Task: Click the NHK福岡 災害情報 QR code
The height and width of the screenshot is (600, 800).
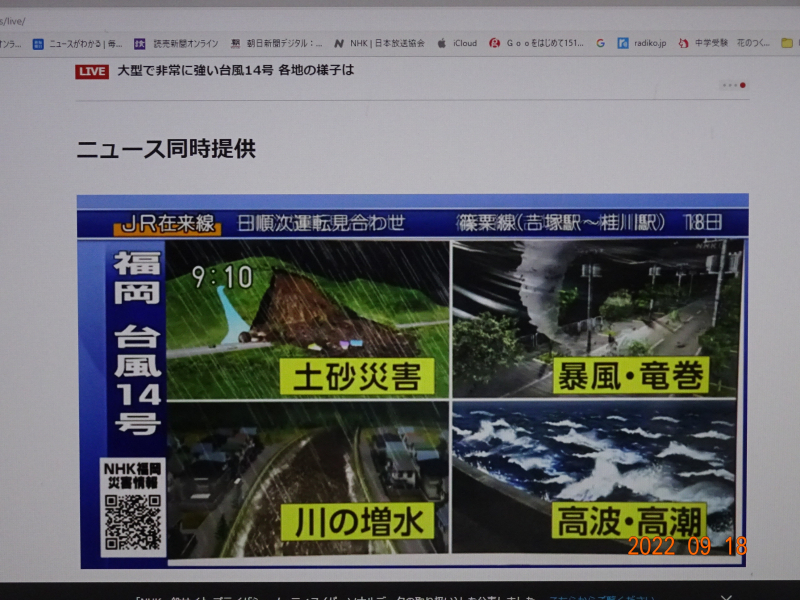Action: (133, 522)
